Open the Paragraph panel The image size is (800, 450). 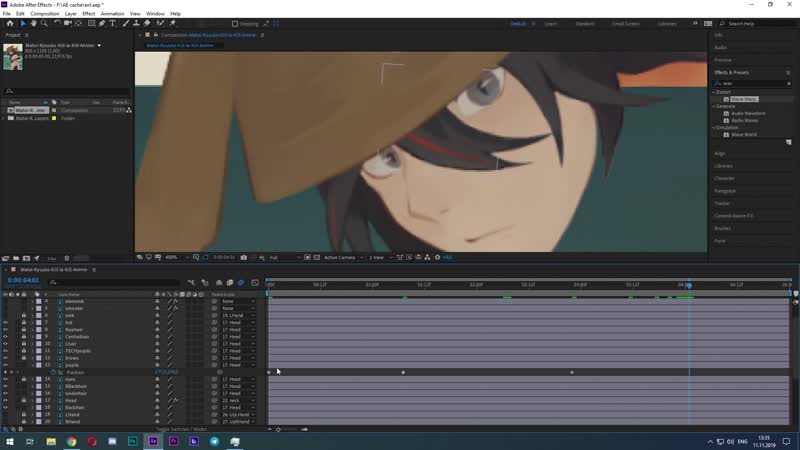725,191
